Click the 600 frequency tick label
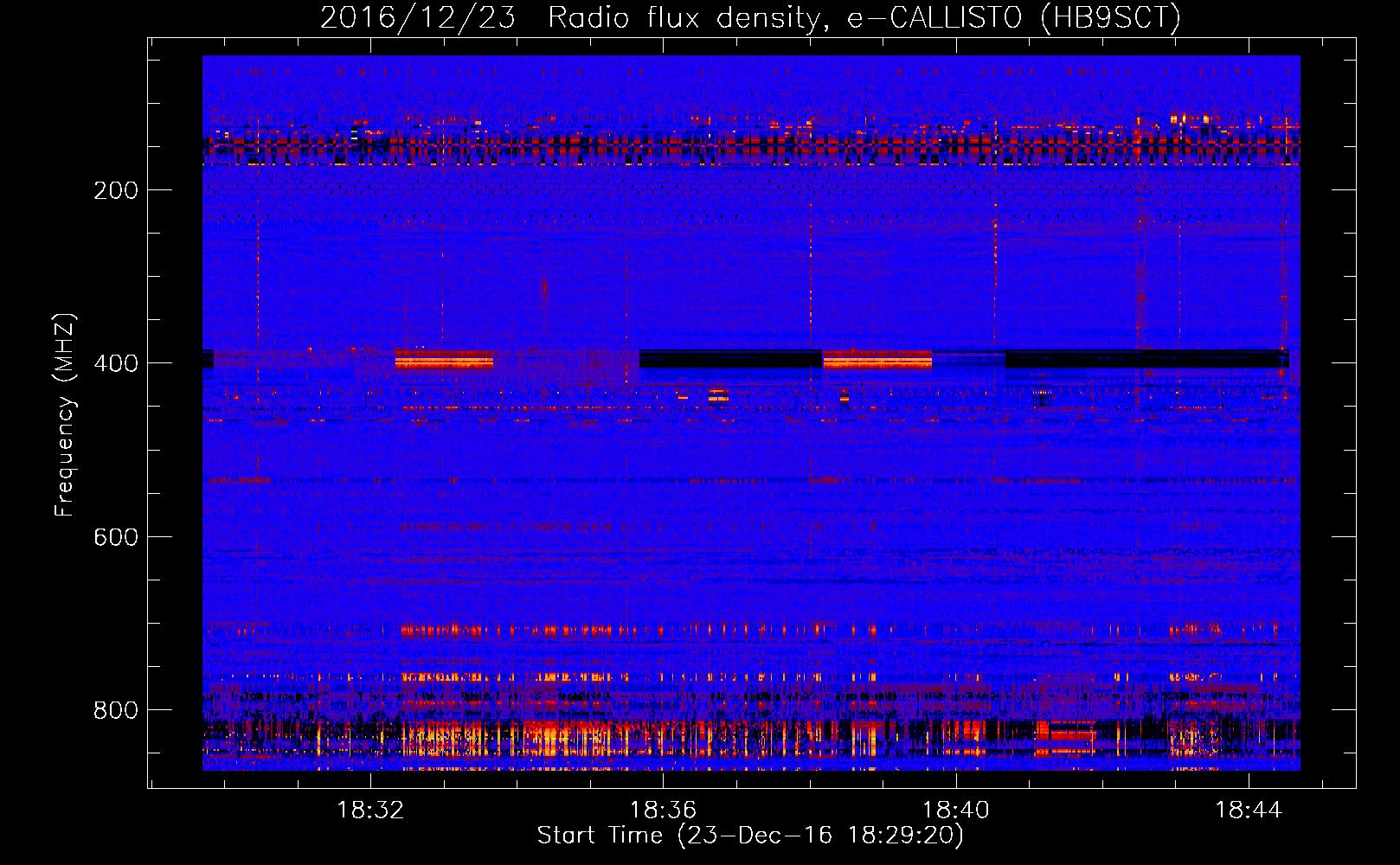The width and height of the screenshot is (1400, 865). [116, 537]
